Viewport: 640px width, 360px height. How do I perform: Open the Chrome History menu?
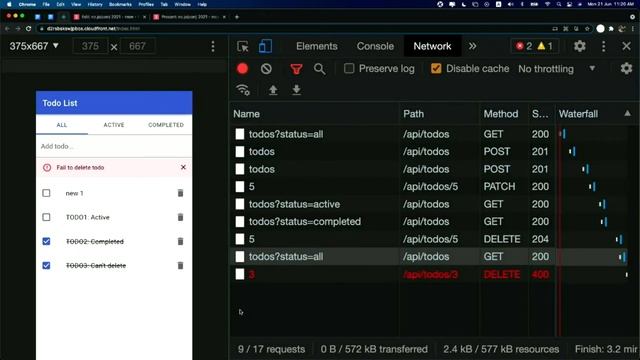pyautogui.click(x=95, y=4)
